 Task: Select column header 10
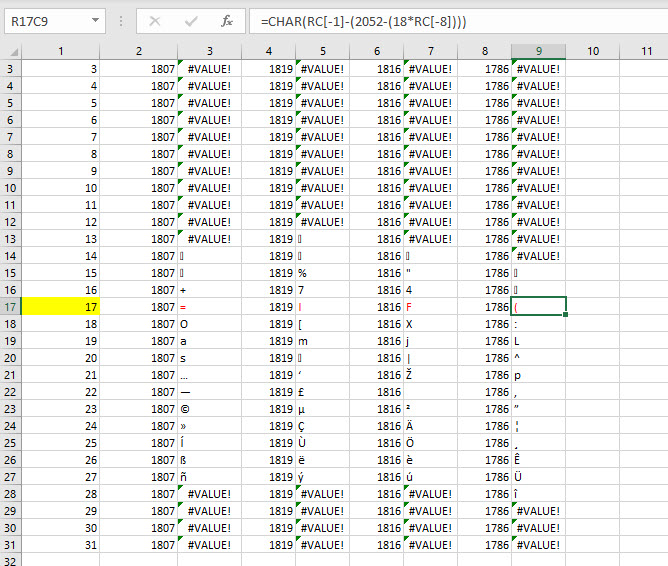point(593,52)
